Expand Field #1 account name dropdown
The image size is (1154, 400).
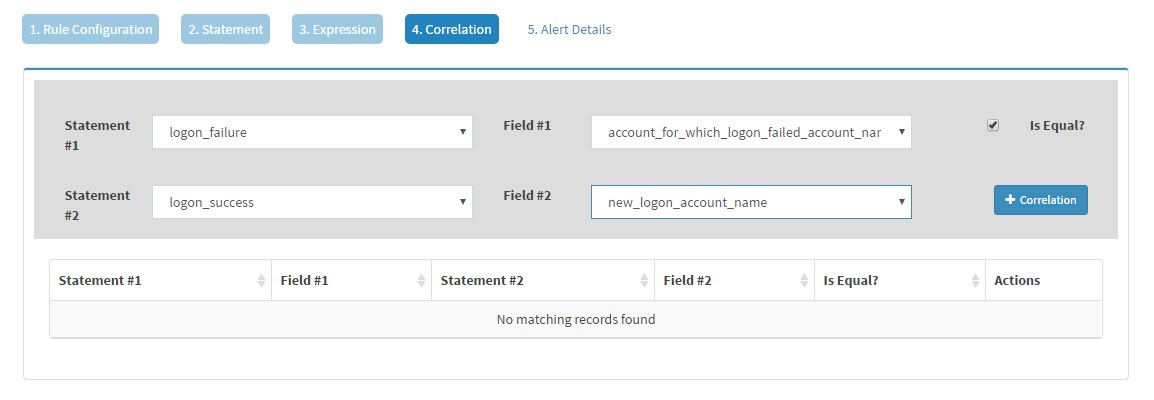click(751, 132)
